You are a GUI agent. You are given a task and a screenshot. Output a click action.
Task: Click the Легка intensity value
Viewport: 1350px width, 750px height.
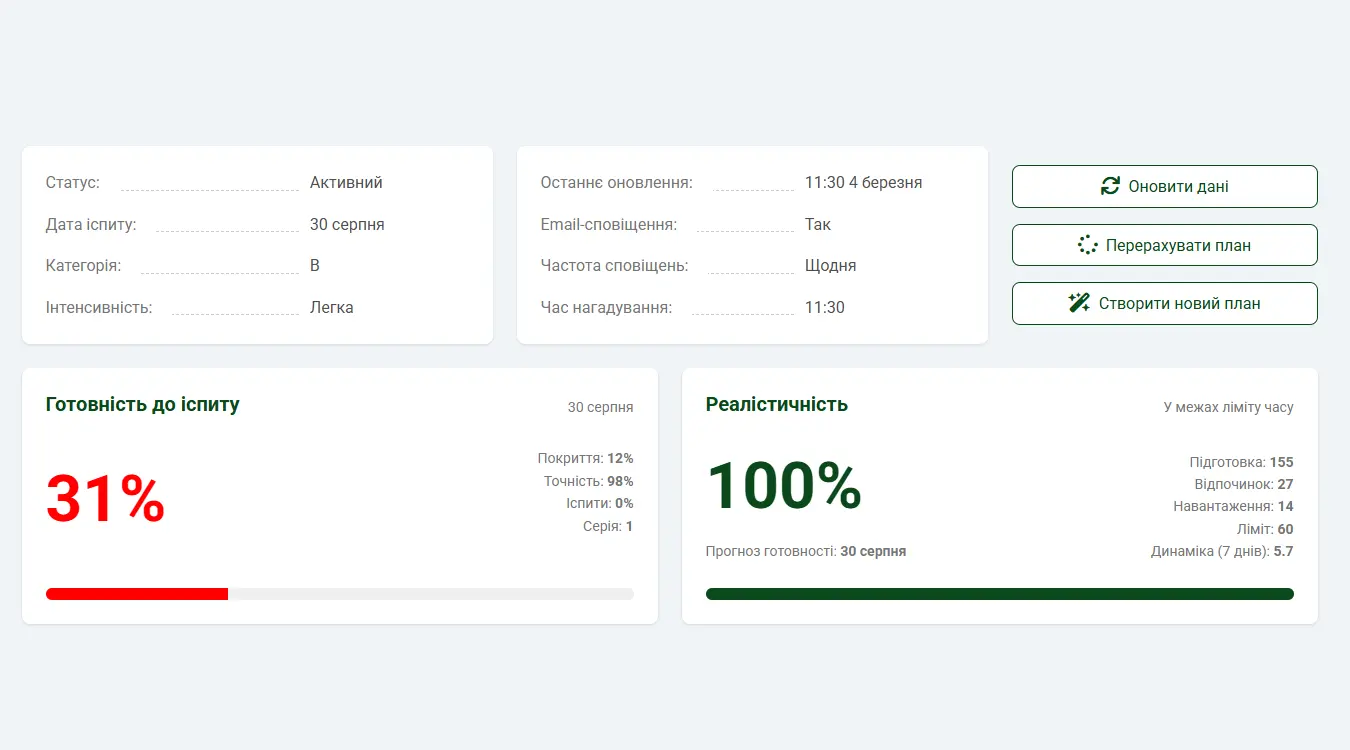[331, 308]
